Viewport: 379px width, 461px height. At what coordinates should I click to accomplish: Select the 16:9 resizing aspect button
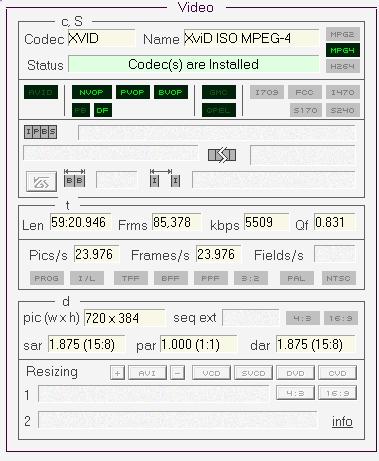pyautogui.click(x=337, y=393)
